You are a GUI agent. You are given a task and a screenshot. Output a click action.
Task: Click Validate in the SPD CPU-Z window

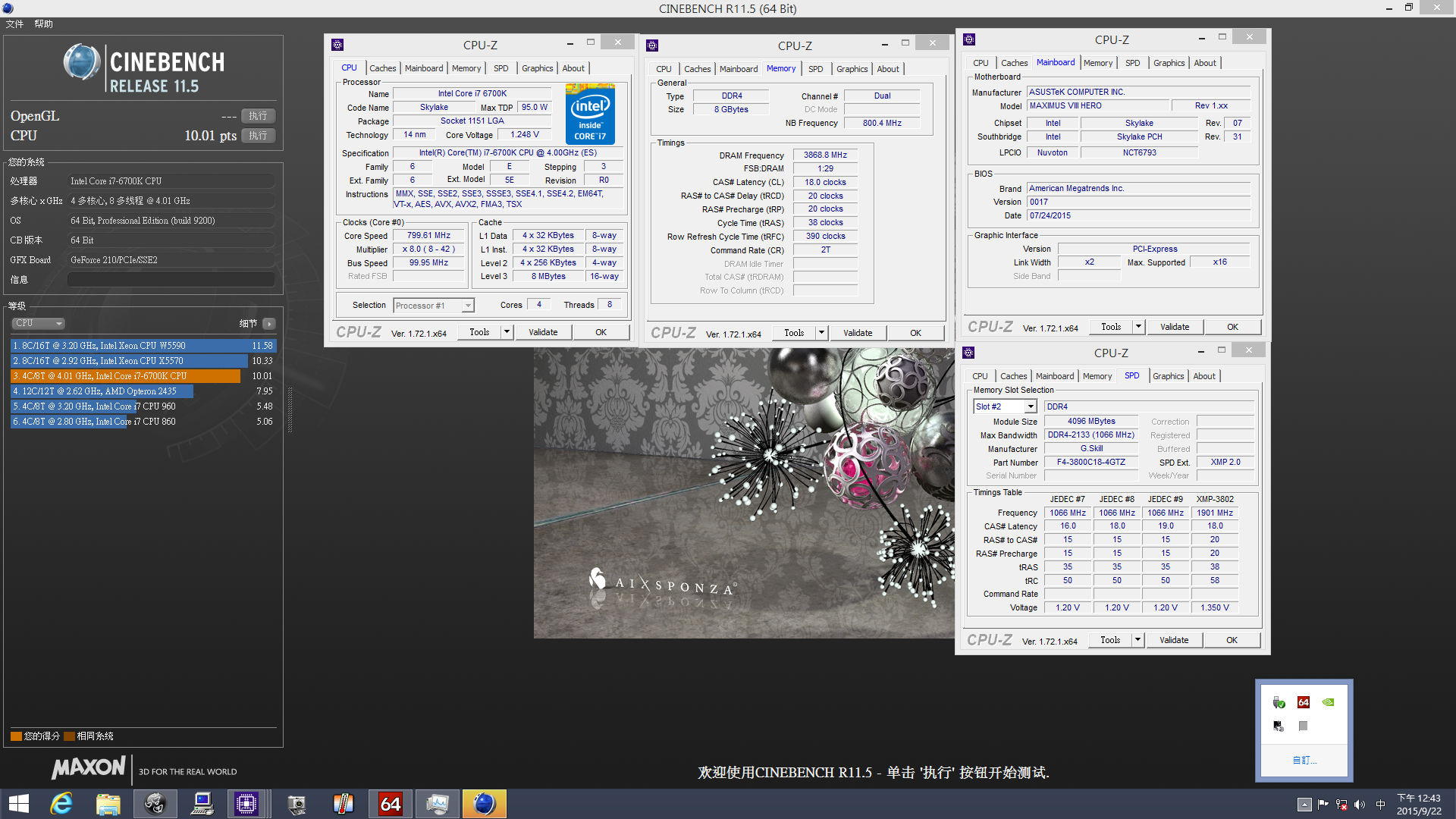1174,640
